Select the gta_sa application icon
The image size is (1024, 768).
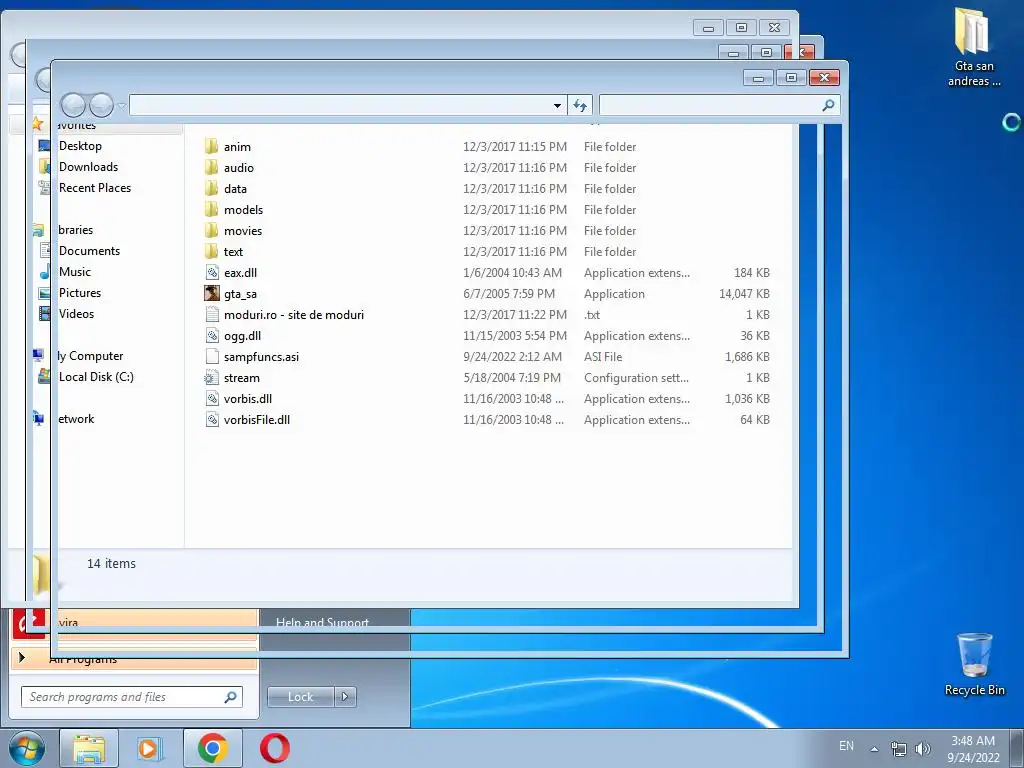point(212,293)
